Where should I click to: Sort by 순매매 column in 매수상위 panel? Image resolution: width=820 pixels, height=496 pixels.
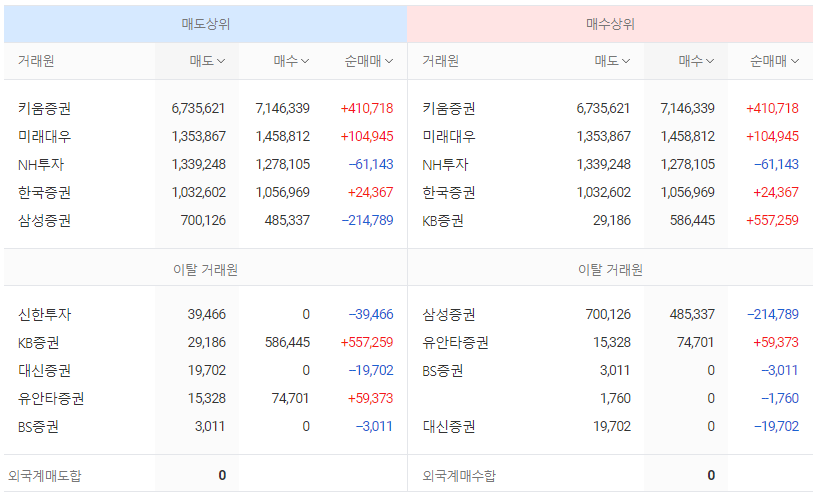point(775,61)
